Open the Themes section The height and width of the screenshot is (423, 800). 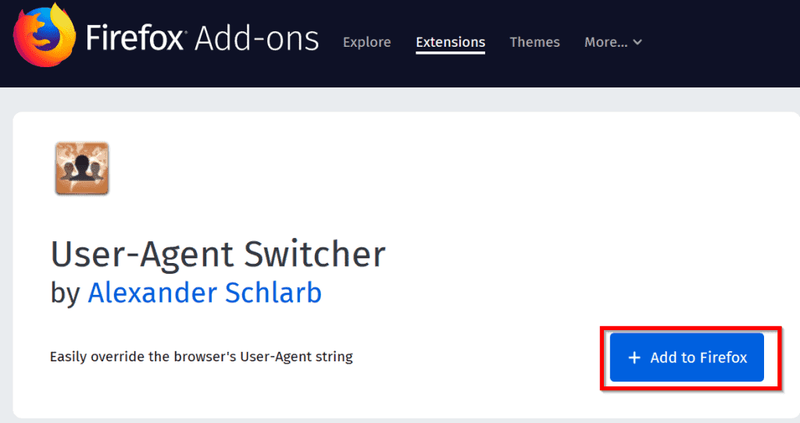click(x=534, y=42)
